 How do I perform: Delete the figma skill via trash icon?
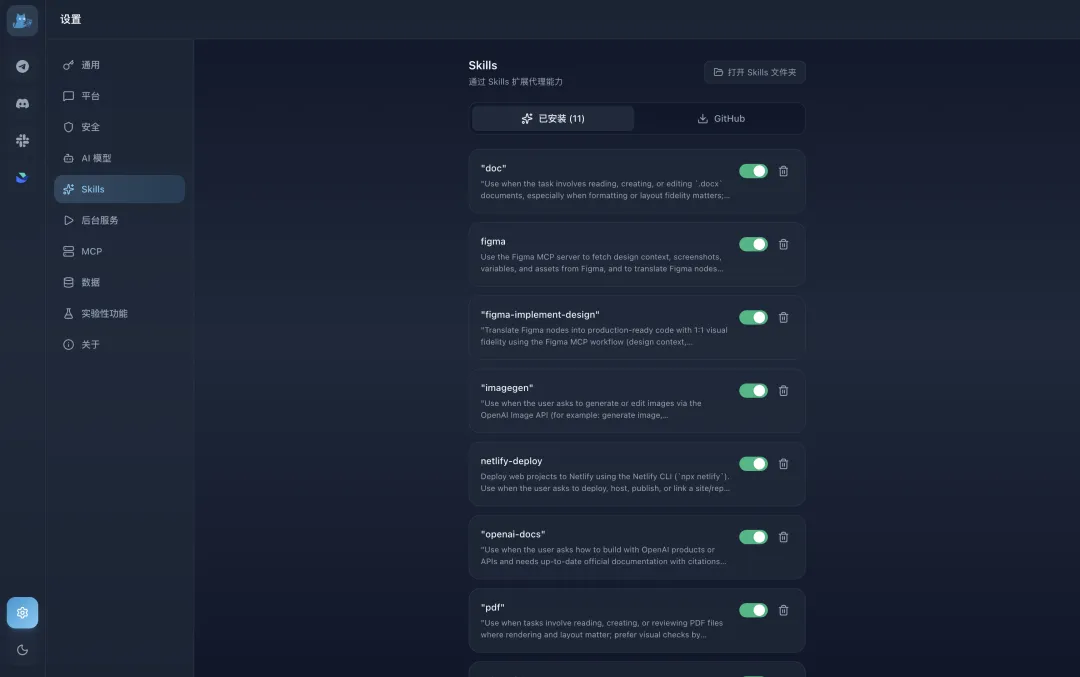click(783, 244)
